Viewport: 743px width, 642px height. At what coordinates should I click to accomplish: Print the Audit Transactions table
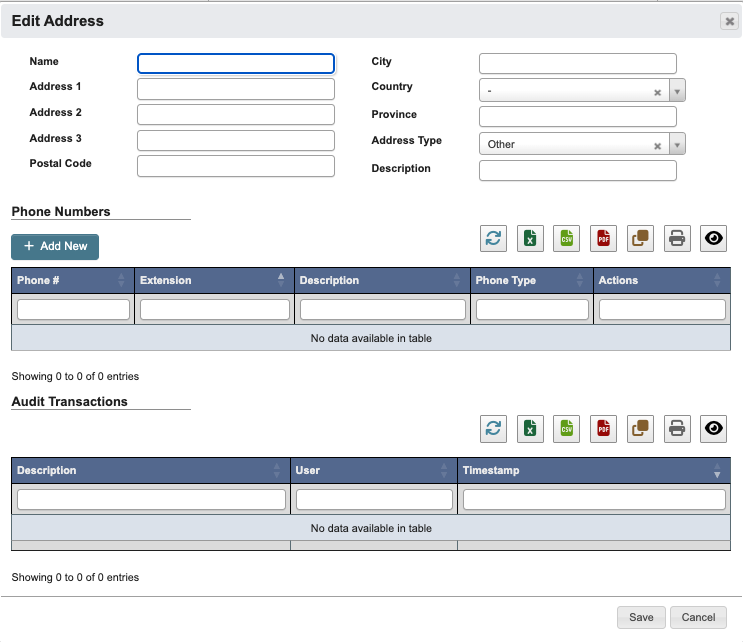[x=677, y=429]
